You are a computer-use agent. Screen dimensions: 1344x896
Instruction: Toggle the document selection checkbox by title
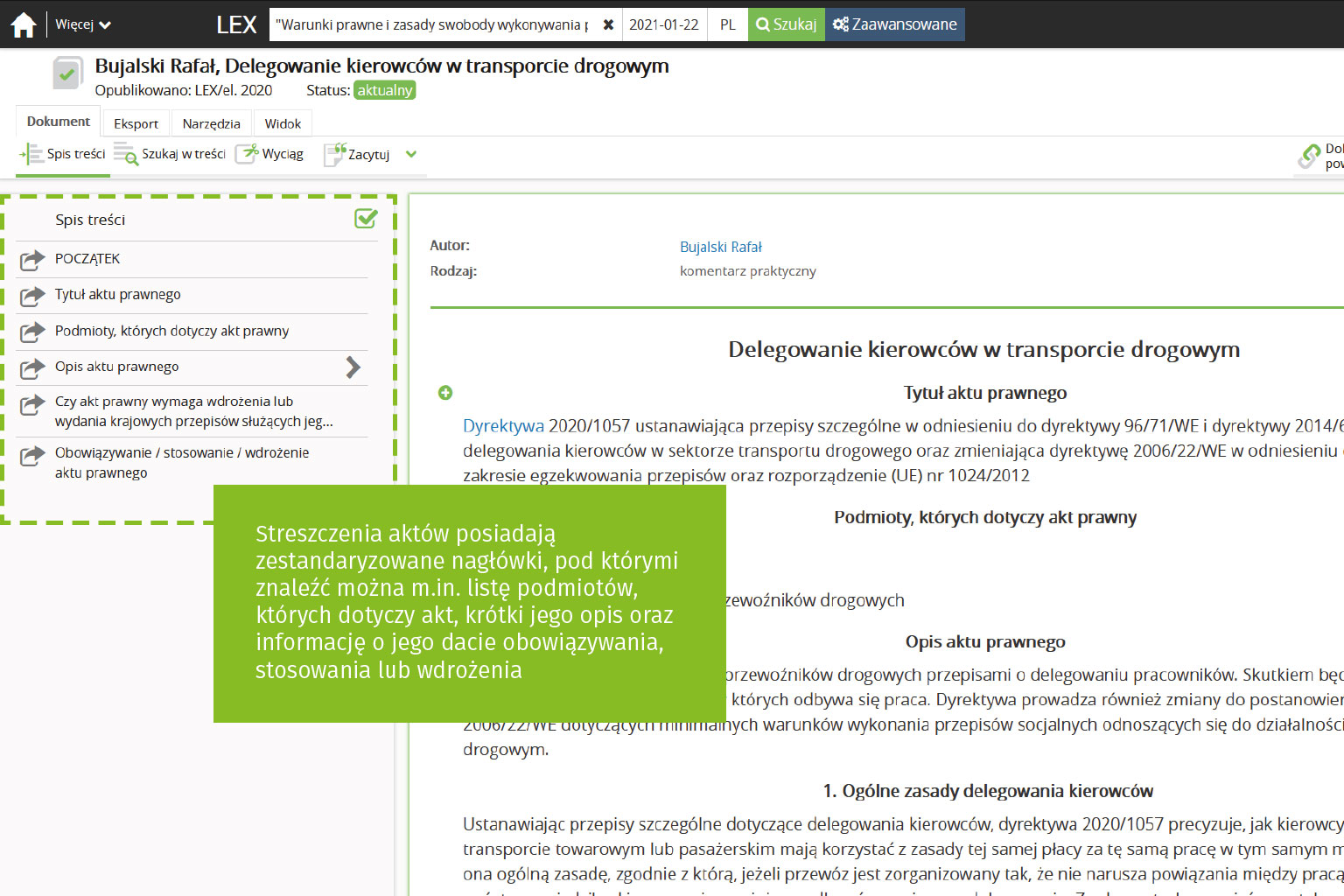66,73
